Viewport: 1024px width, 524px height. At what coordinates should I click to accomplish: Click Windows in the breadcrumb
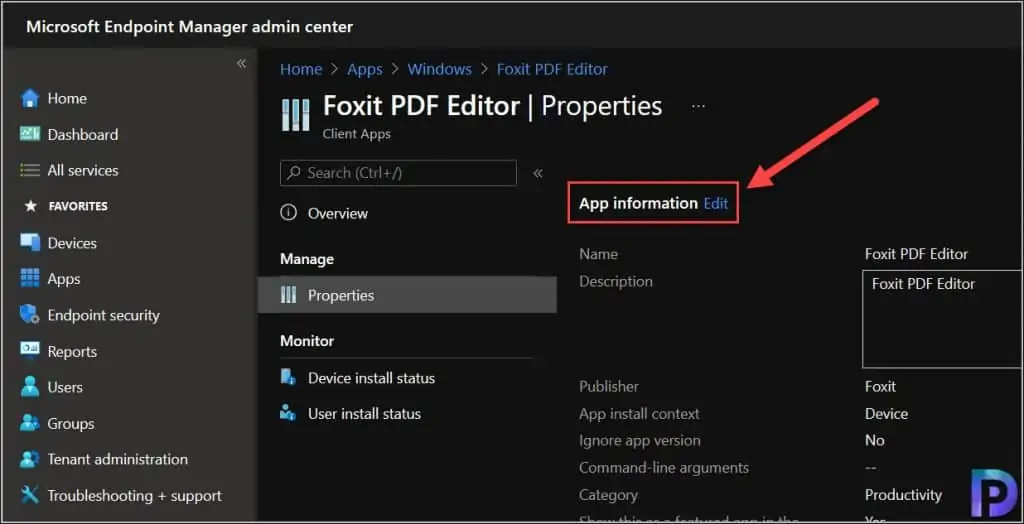pyautogui.click(x=440, y=69)
